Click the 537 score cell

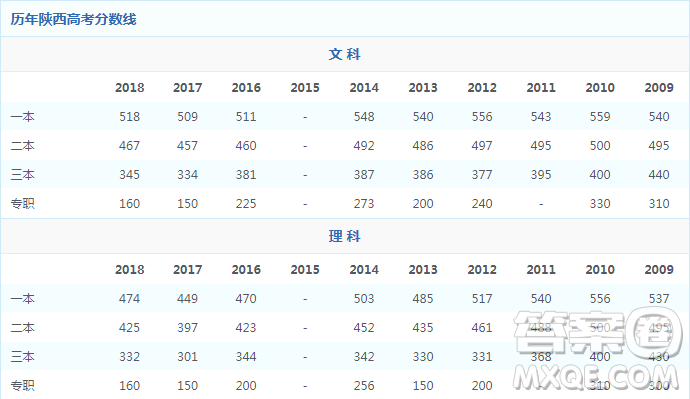click(x=659, y=299)
